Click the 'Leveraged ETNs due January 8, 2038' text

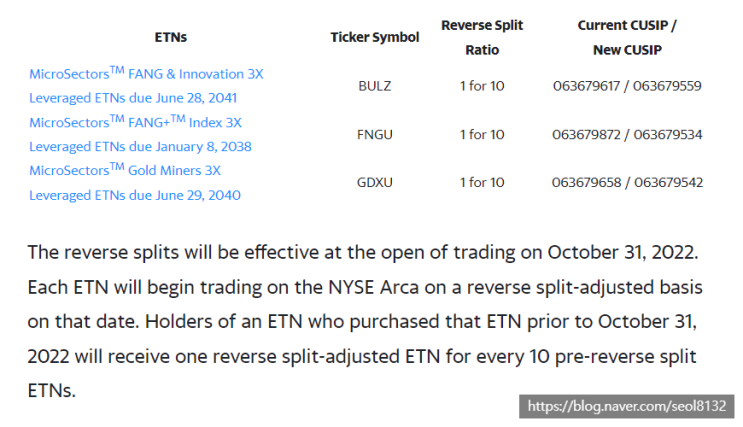click(140, 146)
